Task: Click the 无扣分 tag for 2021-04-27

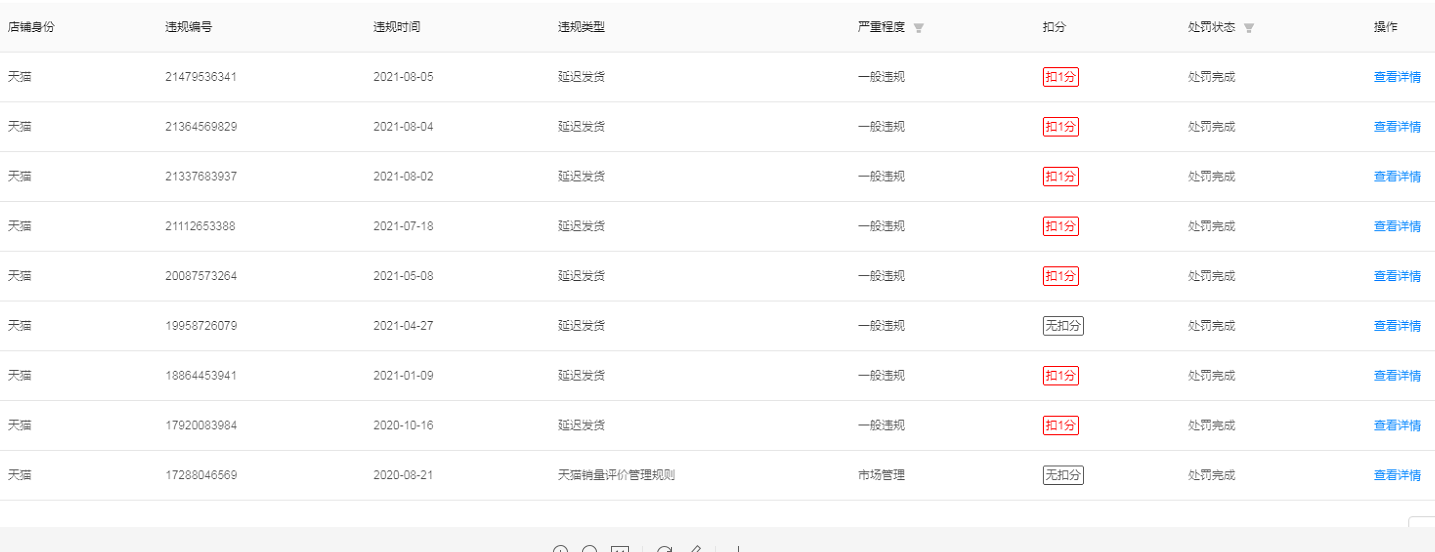Action: [x=1063, y=326]
